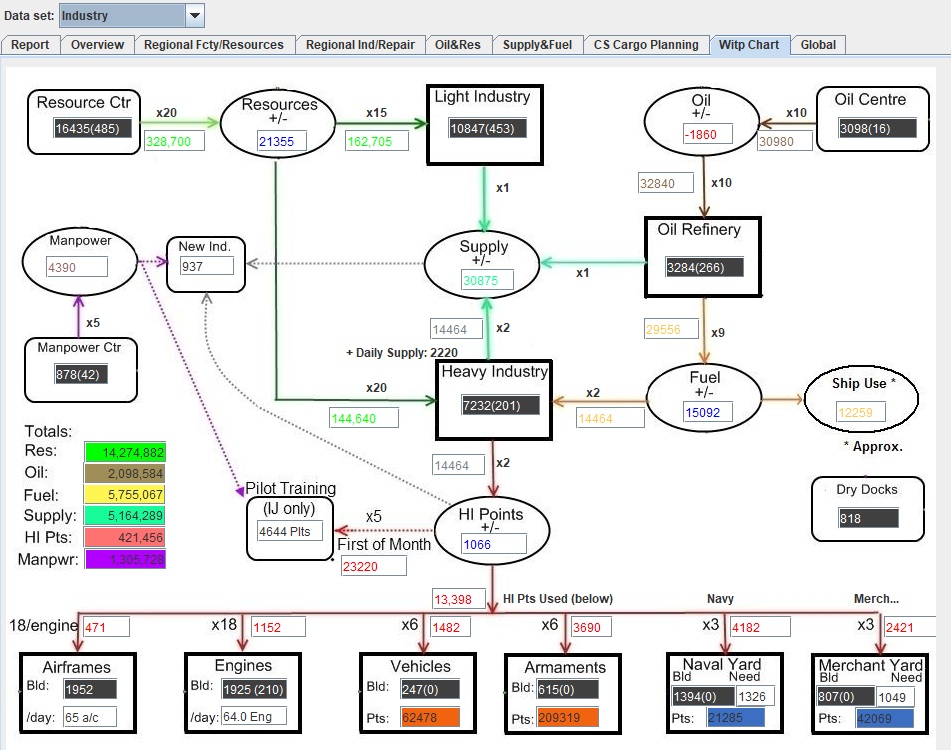The image size is (951, 750).
Task: Click the Engines Bld value 1925 (210)
Action: [254, 689]
